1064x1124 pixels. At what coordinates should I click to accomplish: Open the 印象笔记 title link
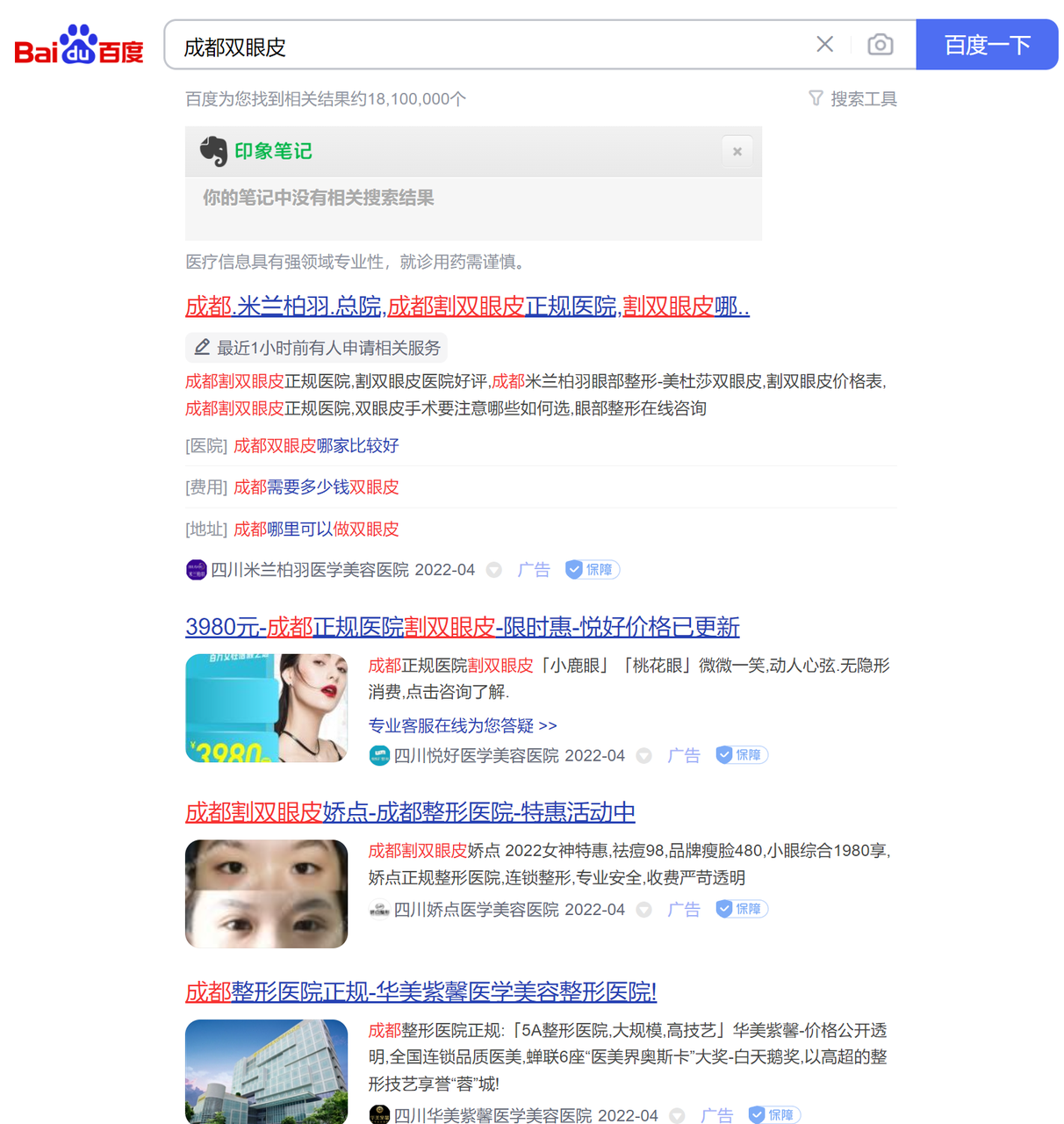coord(273,151)
